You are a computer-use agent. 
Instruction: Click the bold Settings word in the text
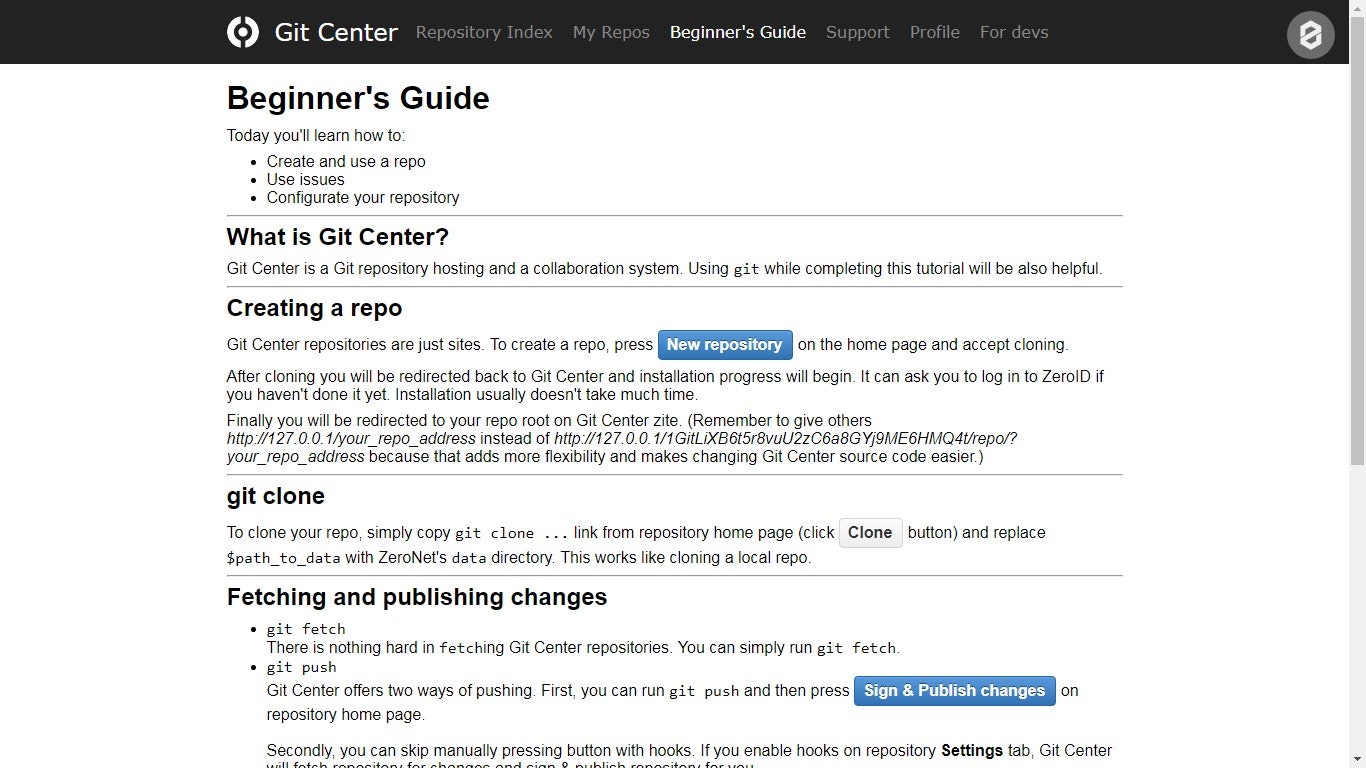pos(971,750)
